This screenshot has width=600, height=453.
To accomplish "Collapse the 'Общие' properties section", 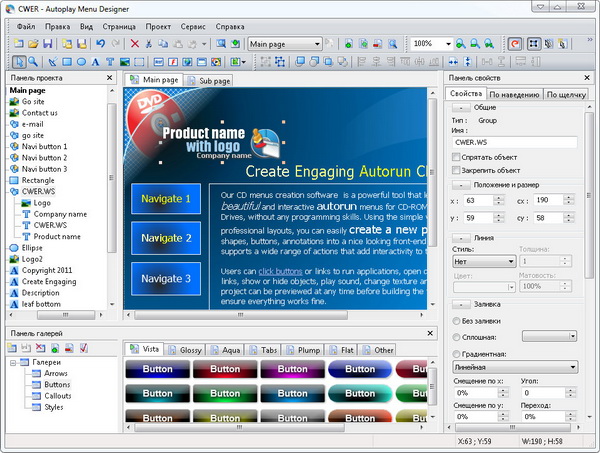I will click(x=461, y=108).
